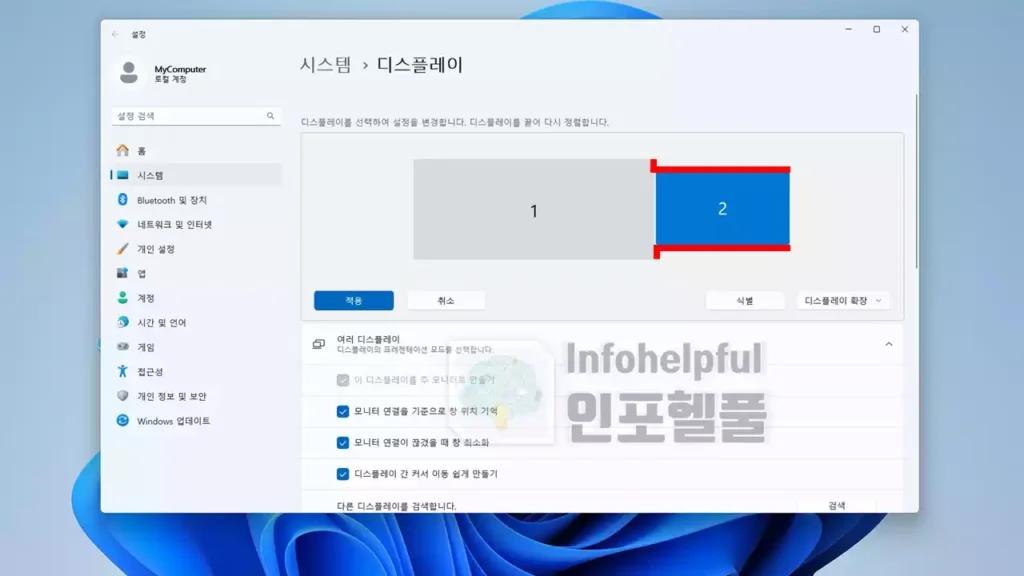
Task: Open 앱 label in sidebar
Action: coord(142,274)
